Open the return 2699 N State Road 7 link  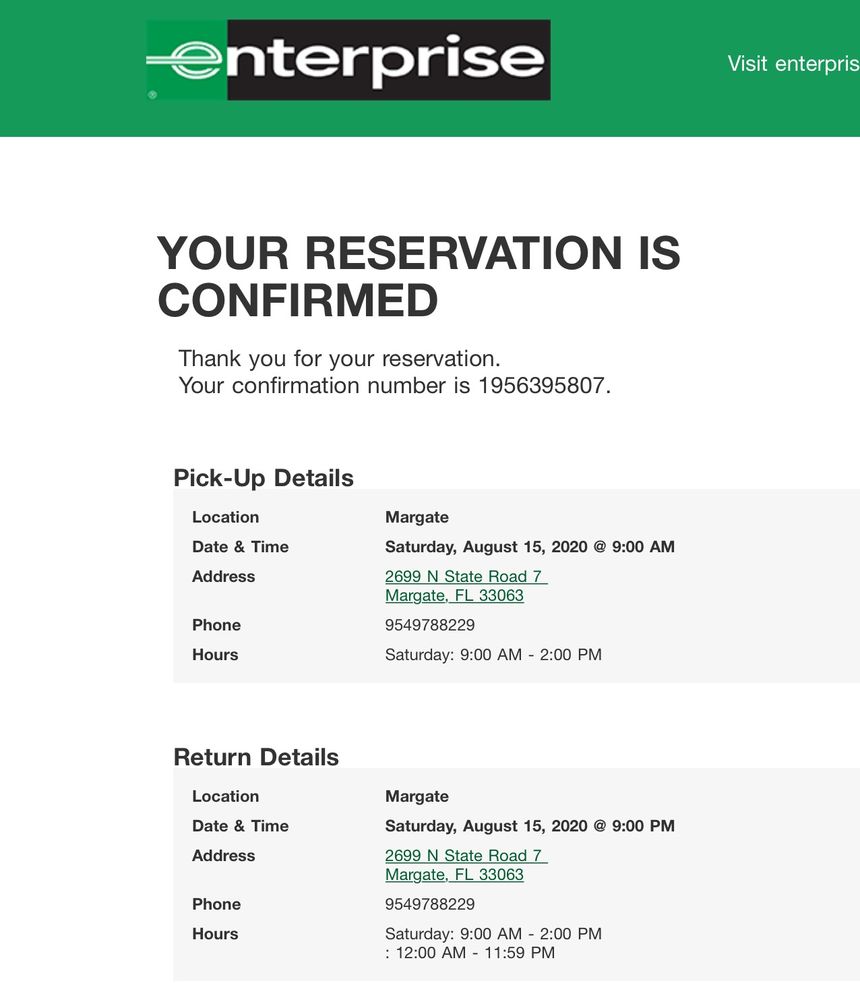pyautogui.click(x=464, y=855)
